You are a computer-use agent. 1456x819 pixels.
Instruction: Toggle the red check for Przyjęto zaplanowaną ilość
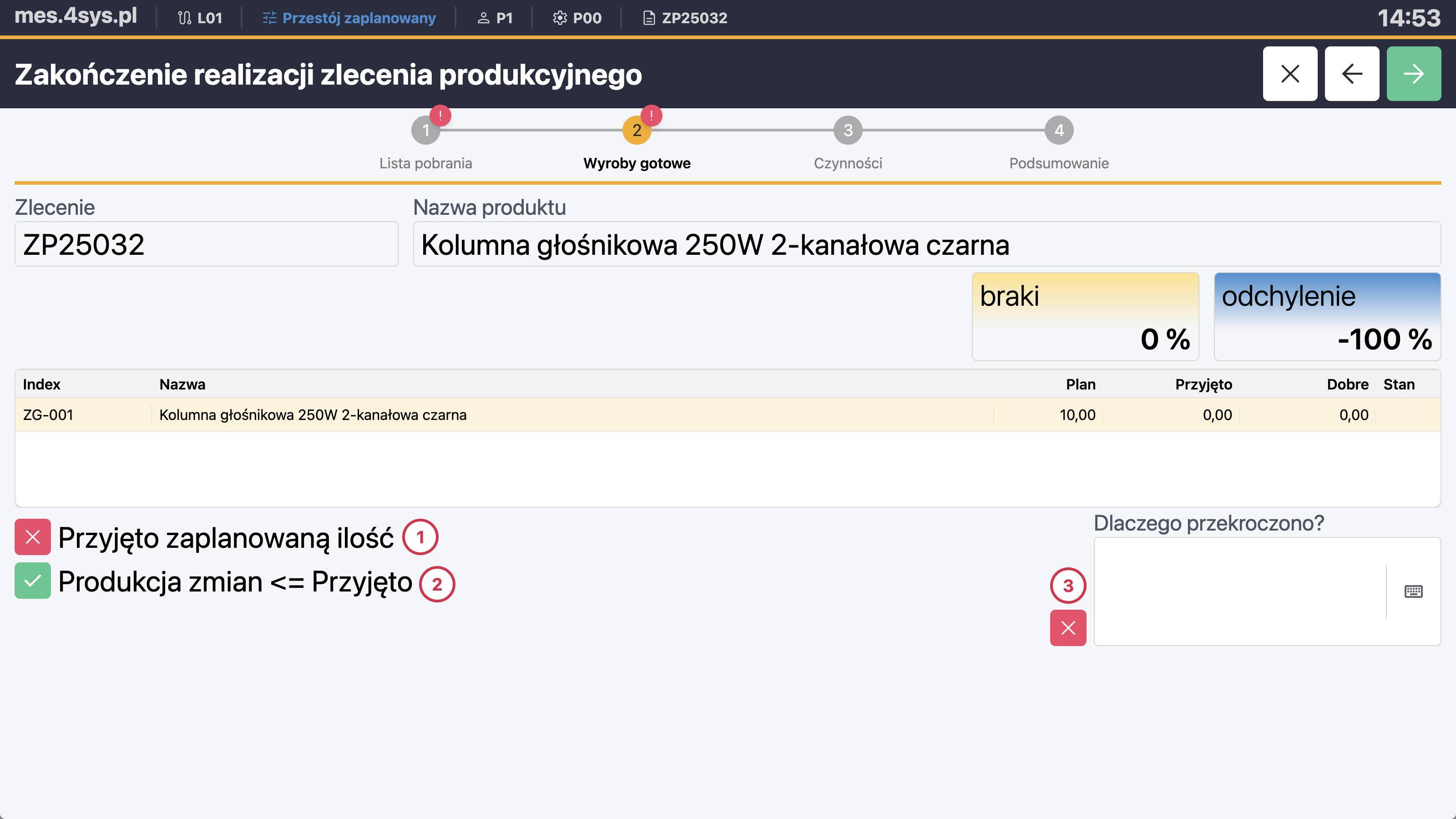click(x=32, y=537)
